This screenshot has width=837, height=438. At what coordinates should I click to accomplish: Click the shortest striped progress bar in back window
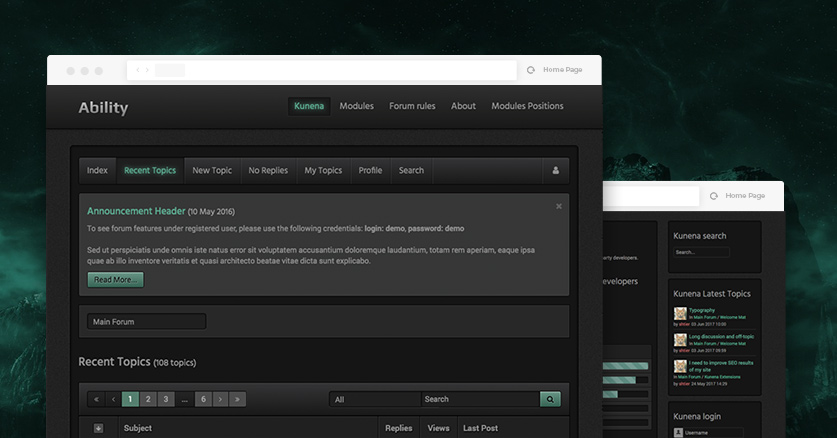(x=610, y=394)
